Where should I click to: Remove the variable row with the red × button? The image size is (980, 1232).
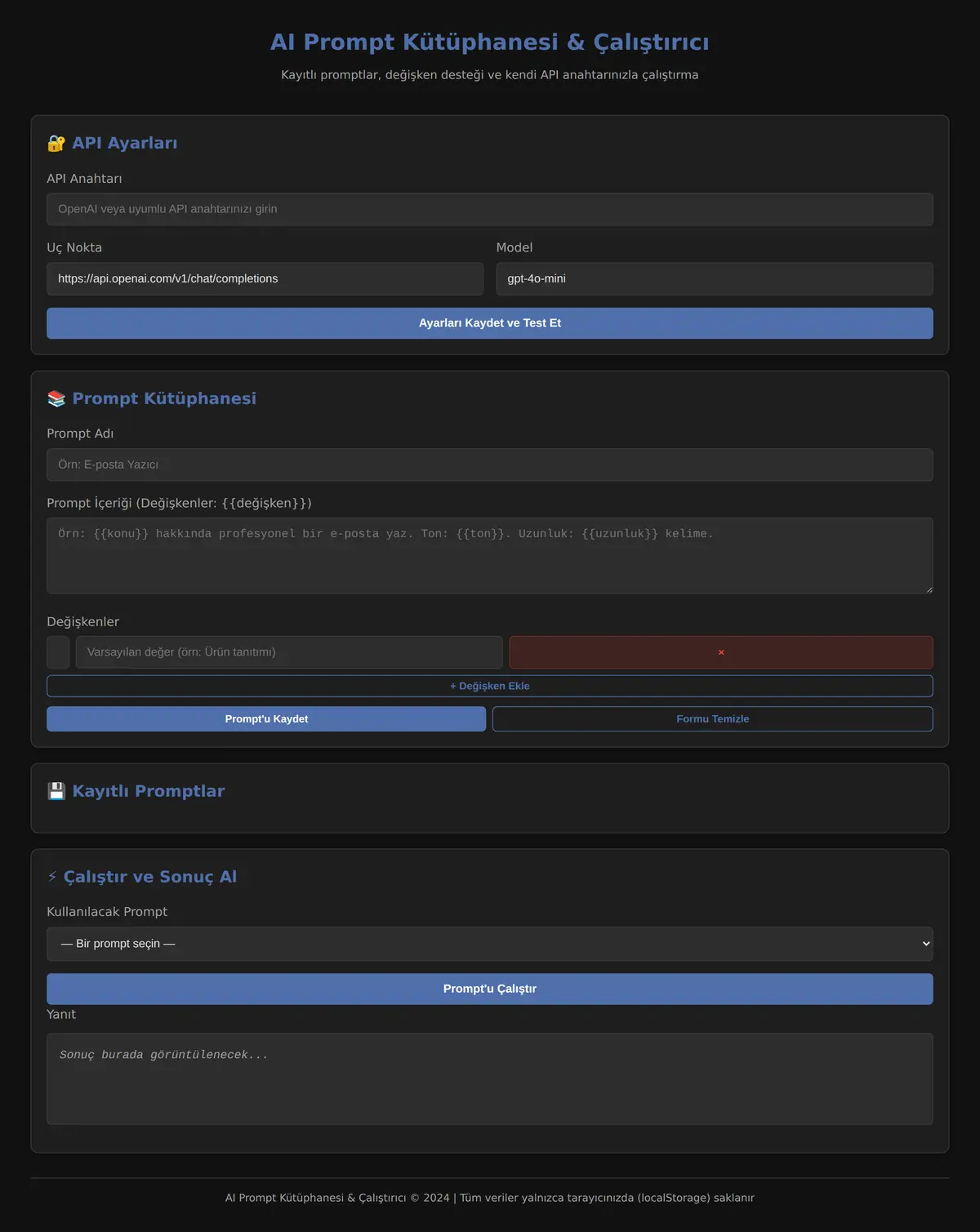pos(721,652)
